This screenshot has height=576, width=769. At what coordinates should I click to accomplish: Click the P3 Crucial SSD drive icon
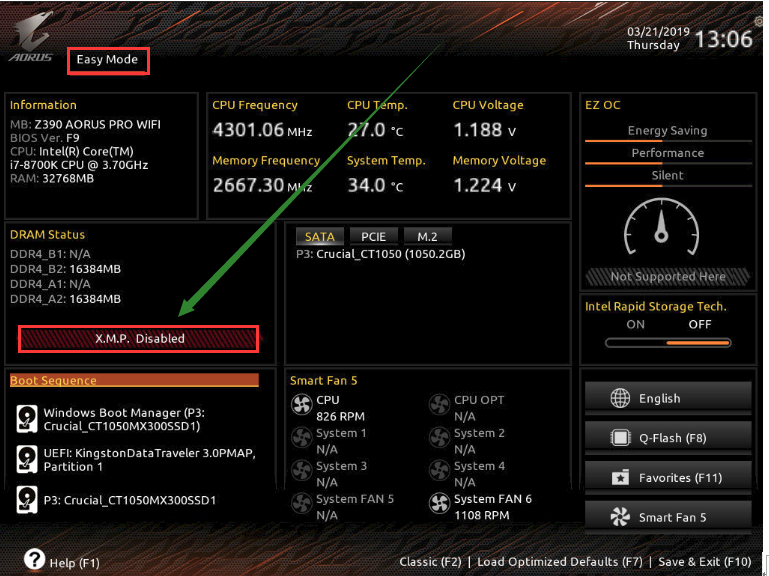(26, 499)
